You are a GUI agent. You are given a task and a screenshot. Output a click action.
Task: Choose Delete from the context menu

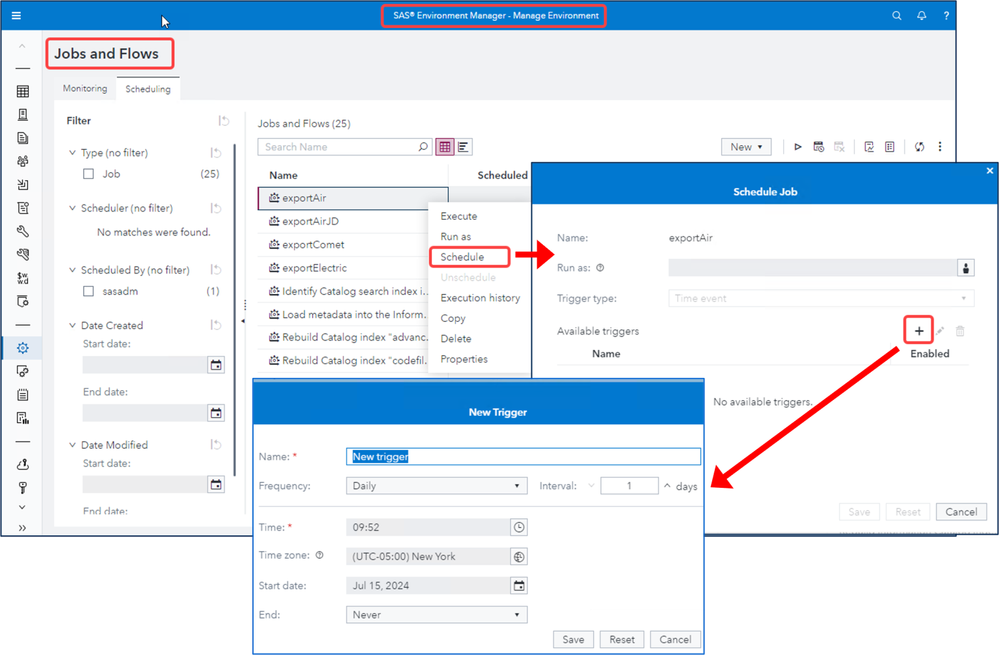pos(456,339)
